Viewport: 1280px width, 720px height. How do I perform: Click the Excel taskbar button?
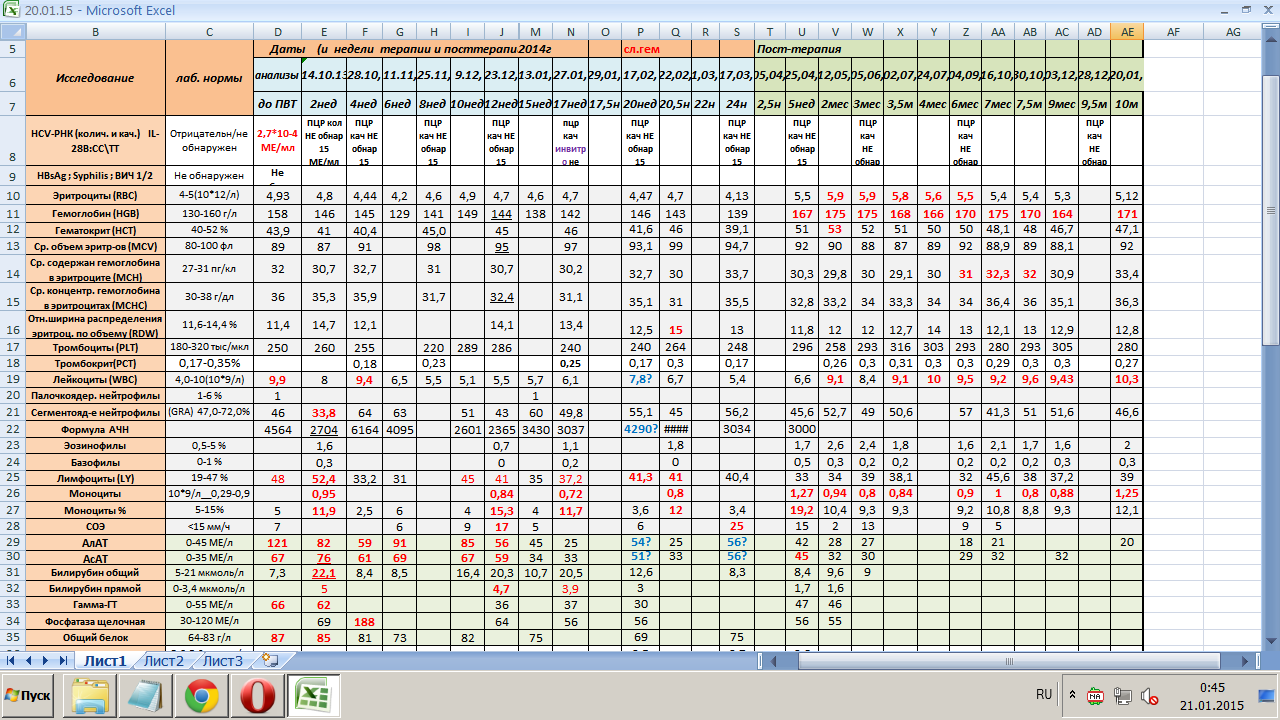[x=315, y=695]
